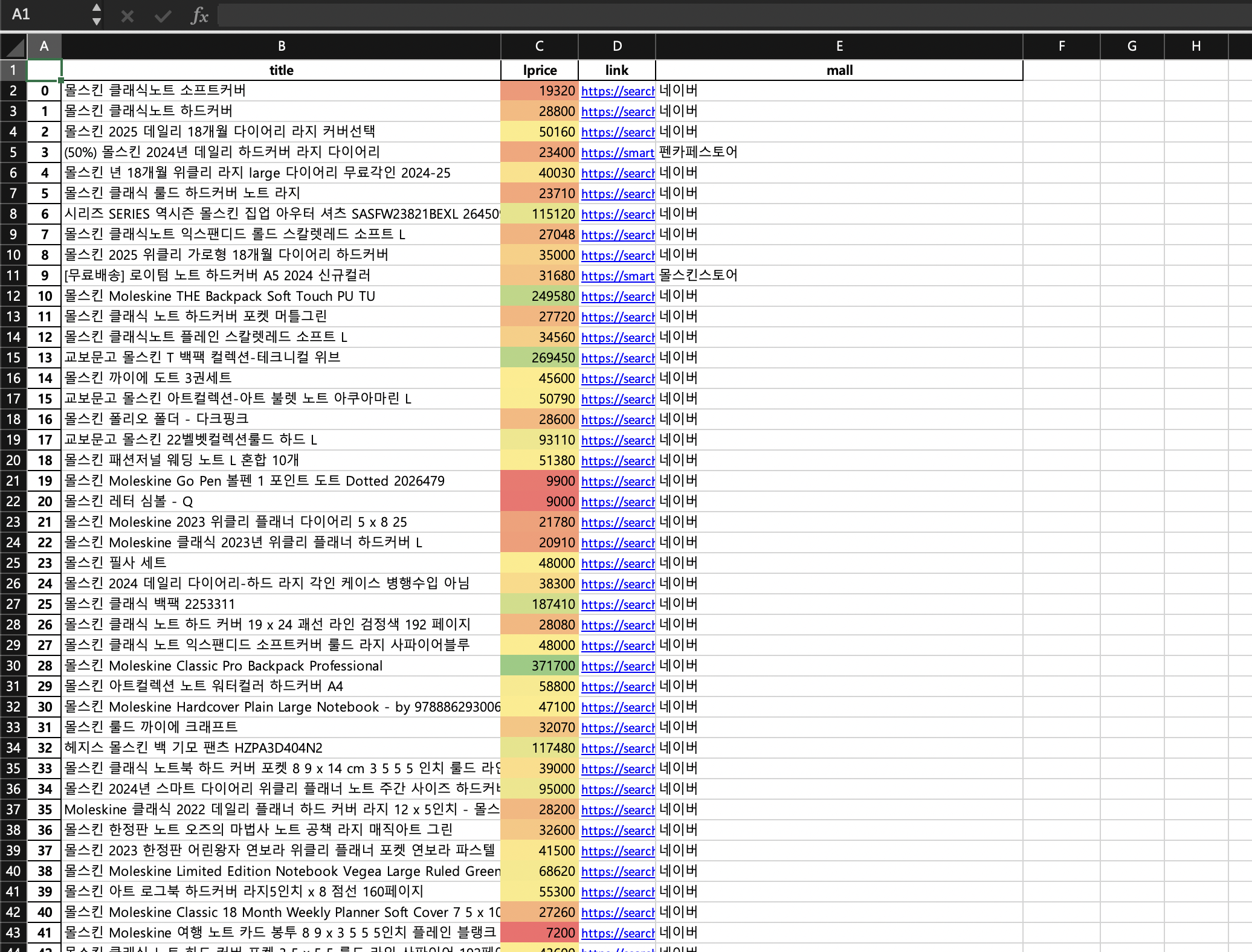
Task: Click the Name Box up arrow
Action: click(96, 8)
